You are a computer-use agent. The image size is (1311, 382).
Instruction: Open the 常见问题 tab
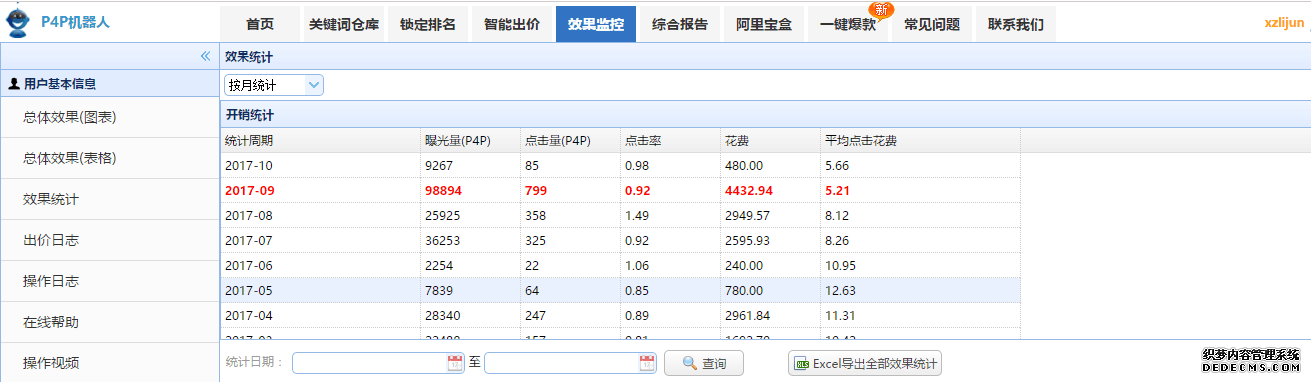932,24
